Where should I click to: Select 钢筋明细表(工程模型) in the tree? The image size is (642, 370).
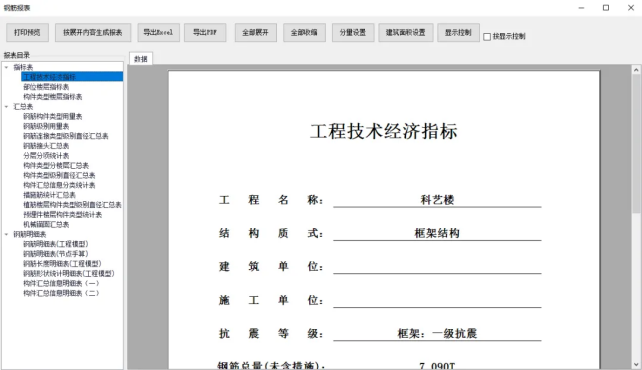[x=56, y=244]
